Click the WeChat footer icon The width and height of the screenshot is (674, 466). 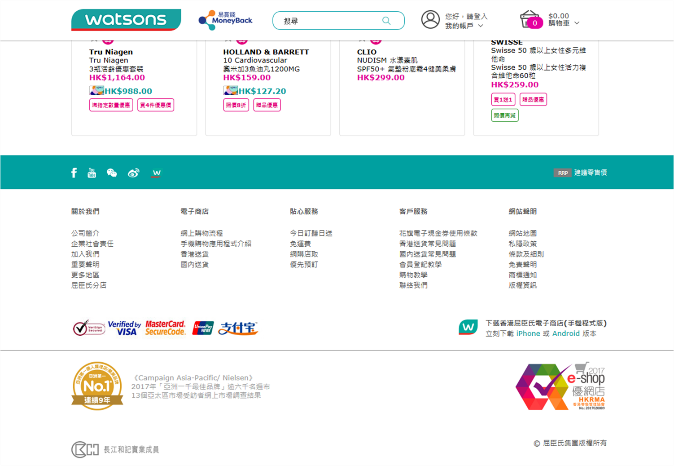click(112, 173)
